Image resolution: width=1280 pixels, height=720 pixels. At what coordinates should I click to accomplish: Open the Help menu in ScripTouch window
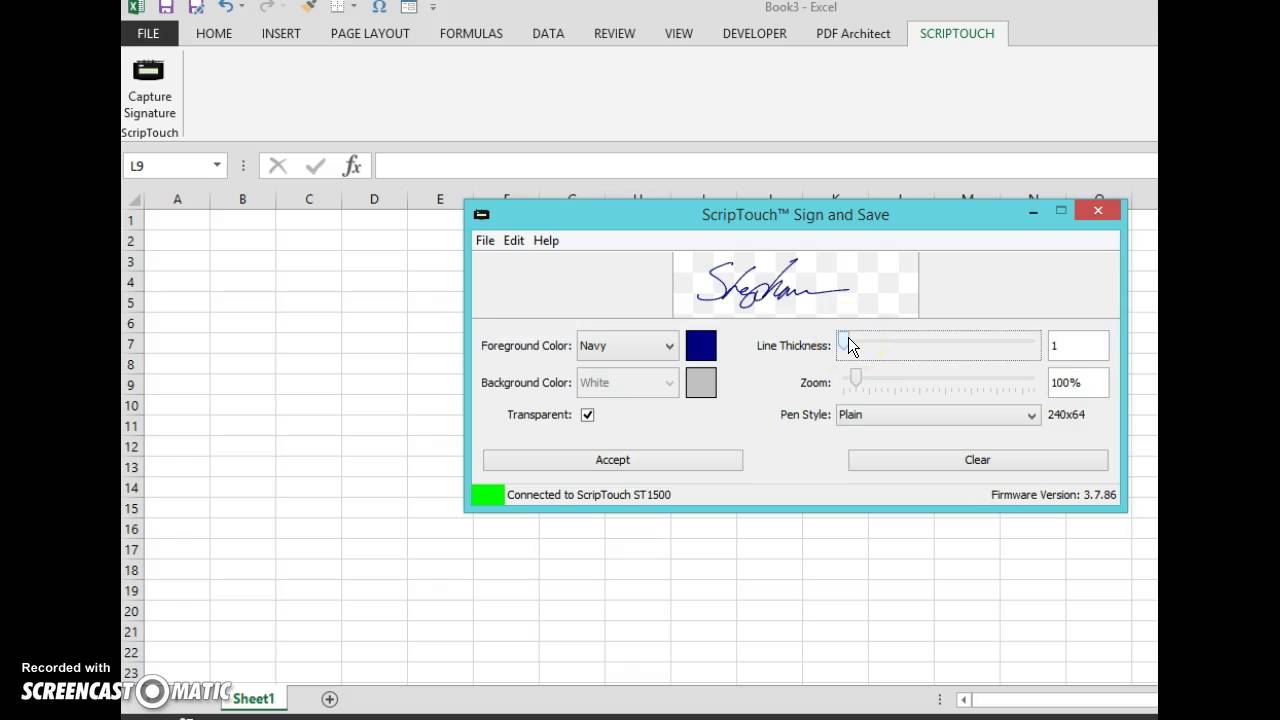click(546, 241)
